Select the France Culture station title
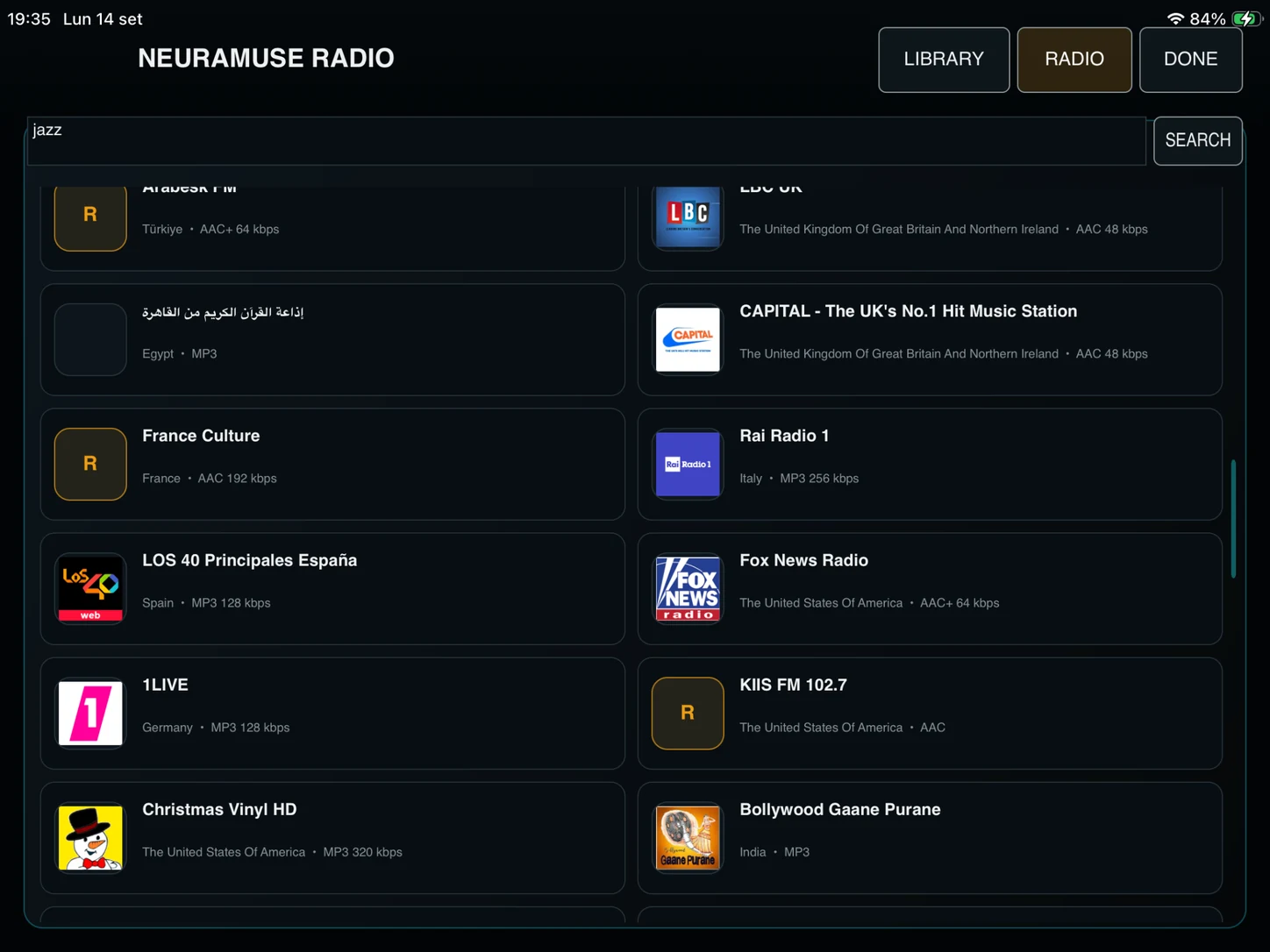Image resolution: width=1270 pixels, height=952 pixels. 201,436
